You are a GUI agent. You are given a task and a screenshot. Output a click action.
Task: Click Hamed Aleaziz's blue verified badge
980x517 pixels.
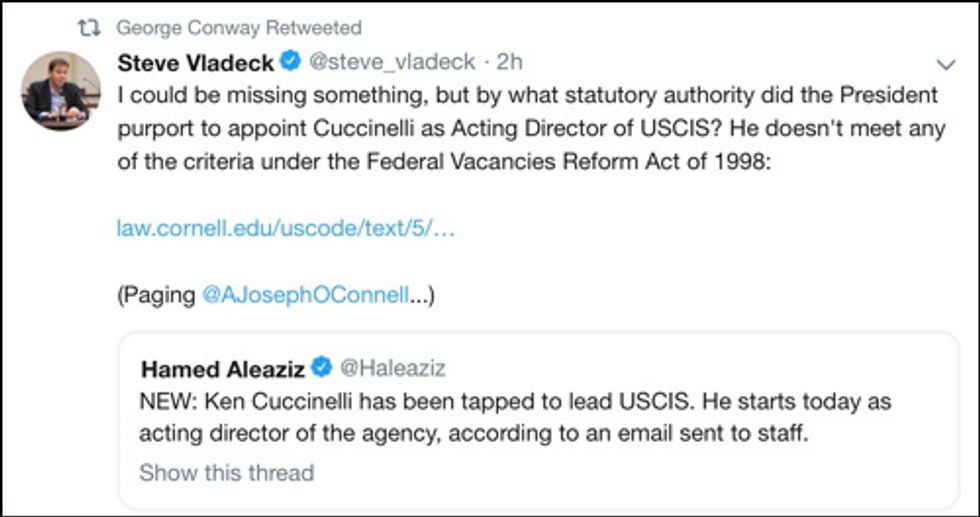coord(321,368)
